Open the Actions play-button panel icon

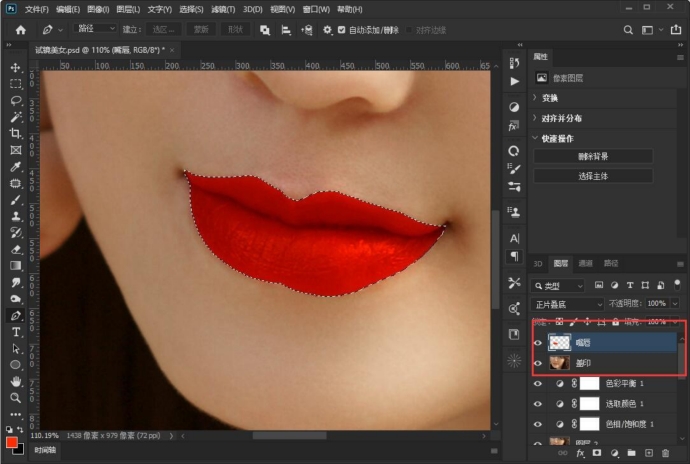point(514,81)
